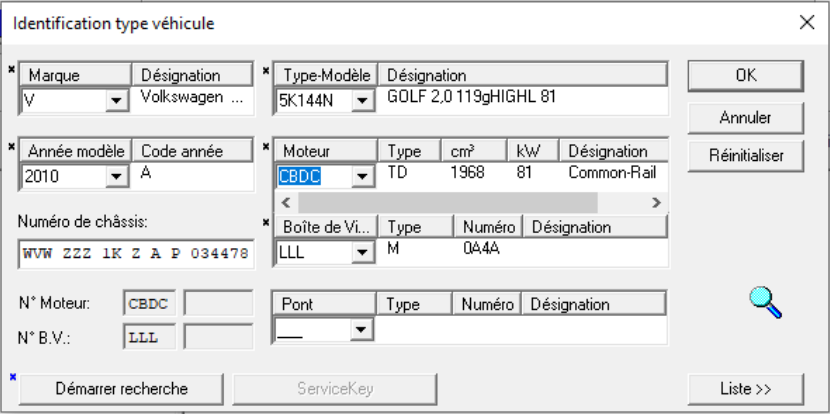
Task: Click the Type-Modèle column header
Action: (x=326, y=75)
